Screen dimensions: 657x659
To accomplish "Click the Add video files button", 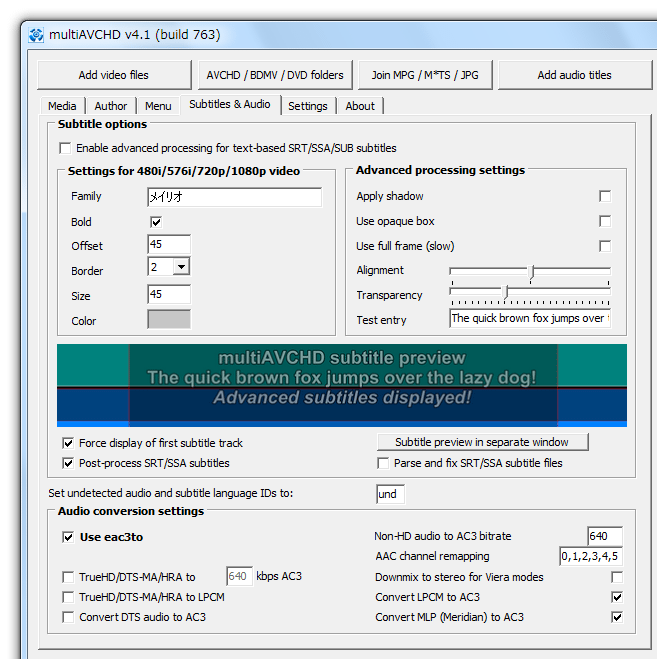I will (x=114, y=75).
